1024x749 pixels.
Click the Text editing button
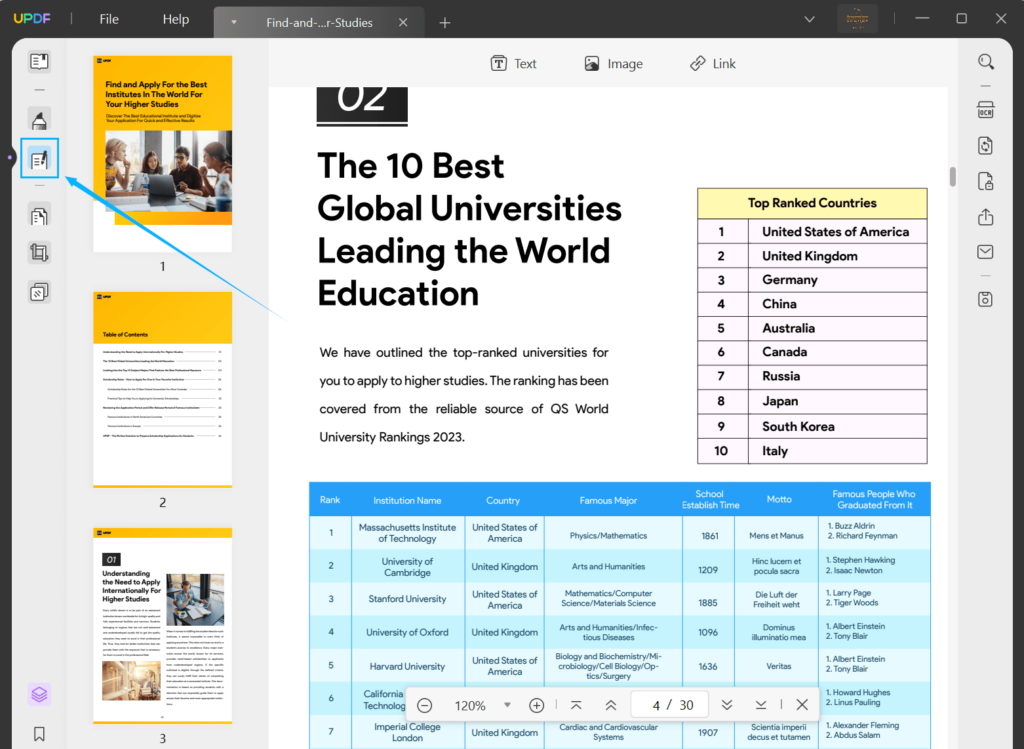tap(513, 64)
